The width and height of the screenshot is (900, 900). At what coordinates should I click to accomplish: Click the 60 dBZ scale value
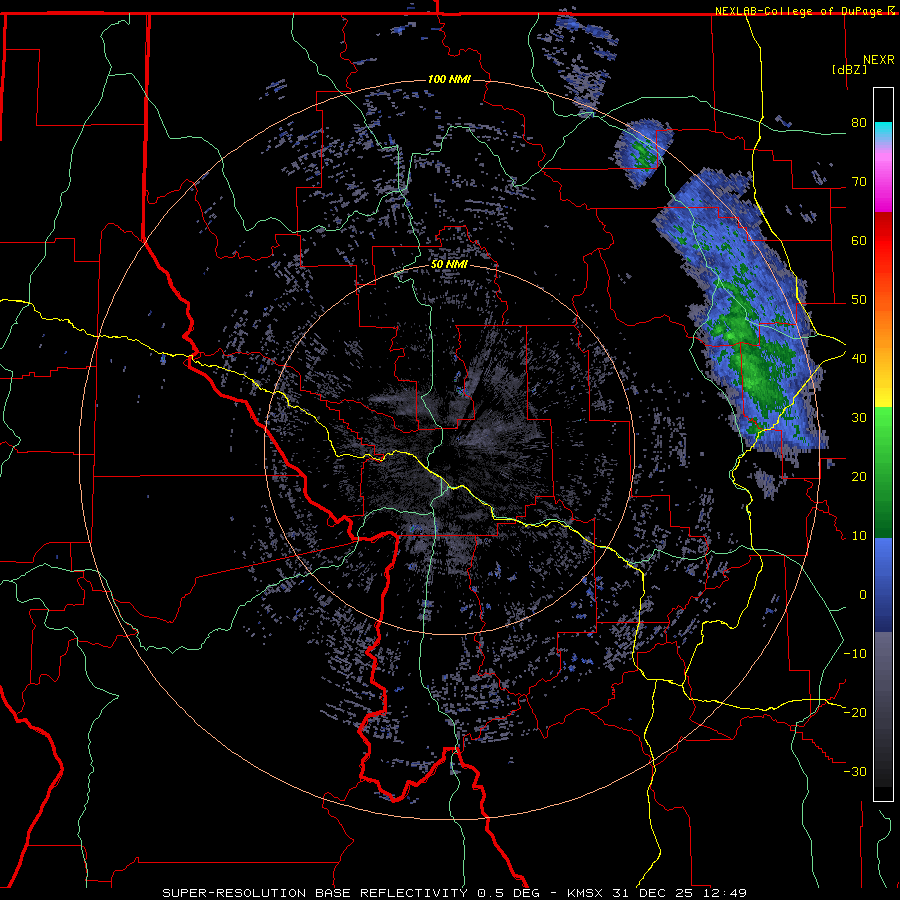pos(859,240)
